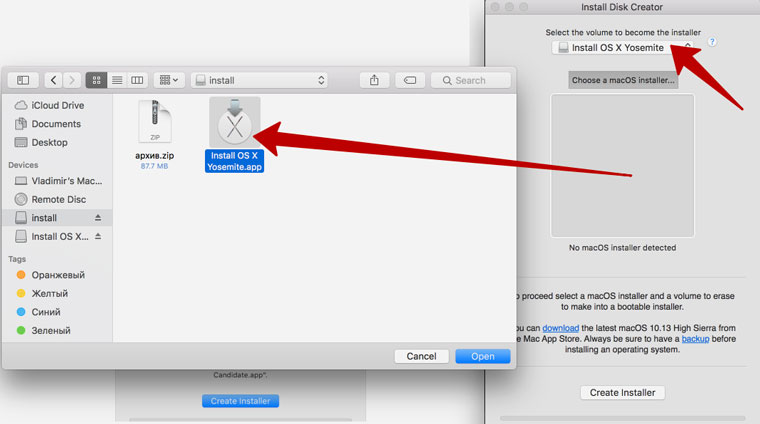This screenshot has height=424, width=760.
Task: Go forward with the right chevron
Action: pyautogui.click(x=72, y=80)
